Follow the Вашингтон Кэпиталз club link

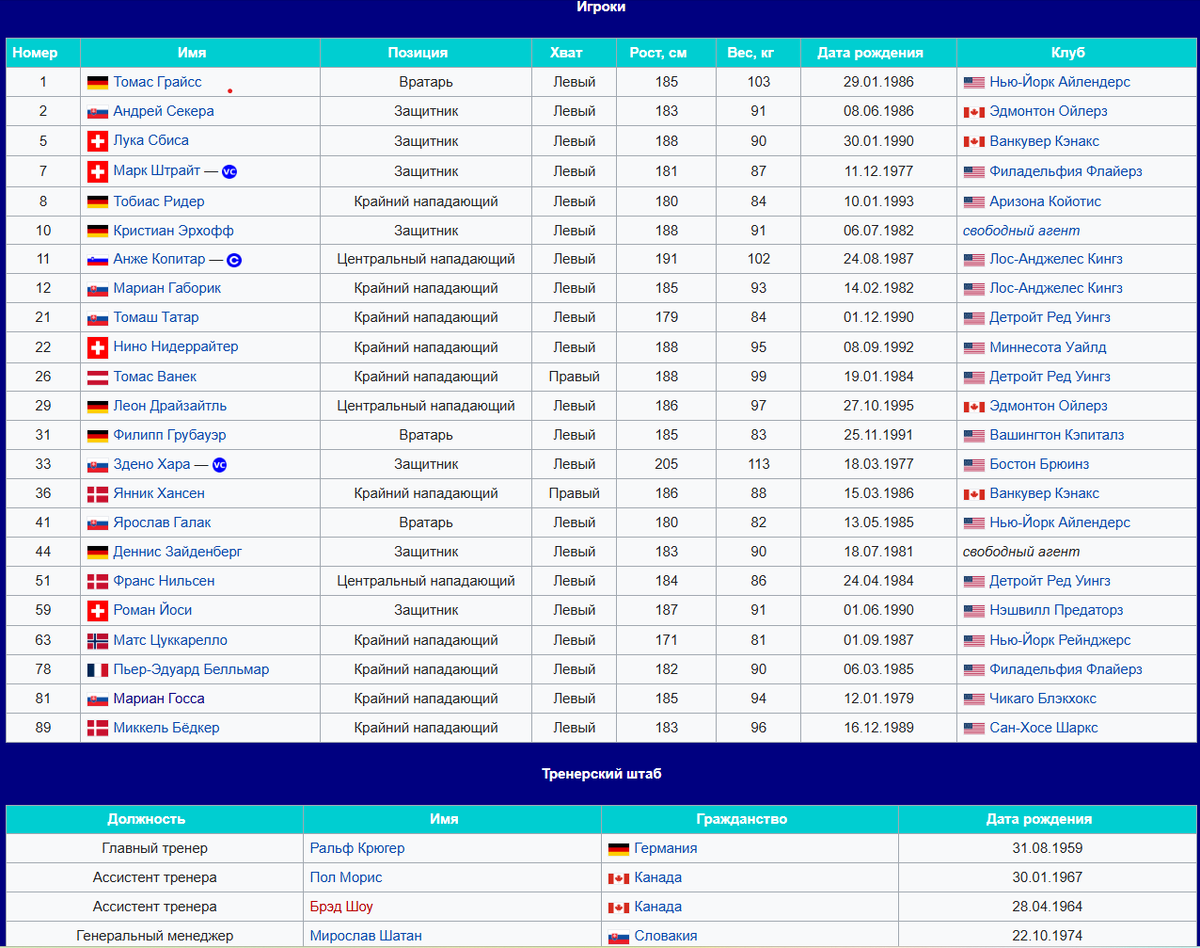(x=1057, y=435)
